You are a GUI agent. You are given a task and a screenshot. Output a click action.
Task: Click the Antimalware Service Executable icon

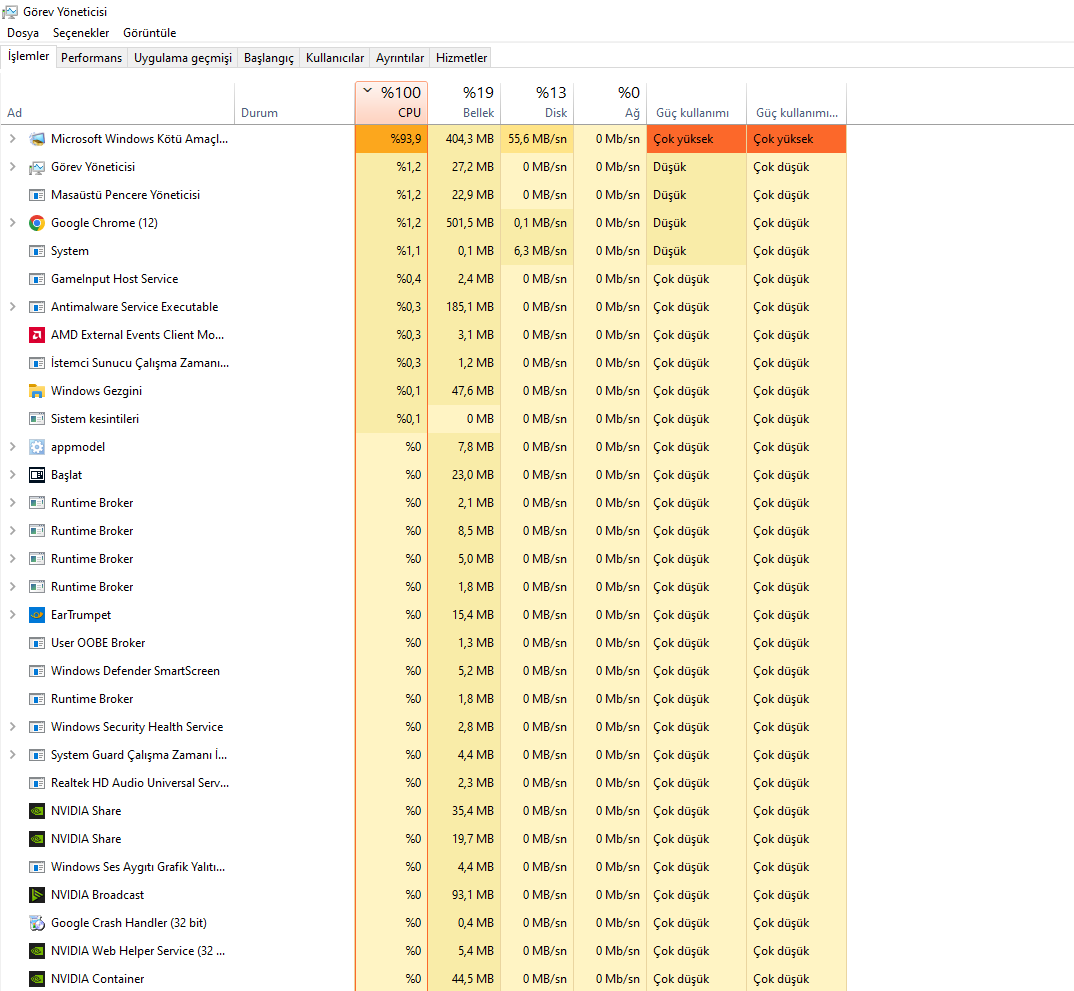tap(37, 308)
